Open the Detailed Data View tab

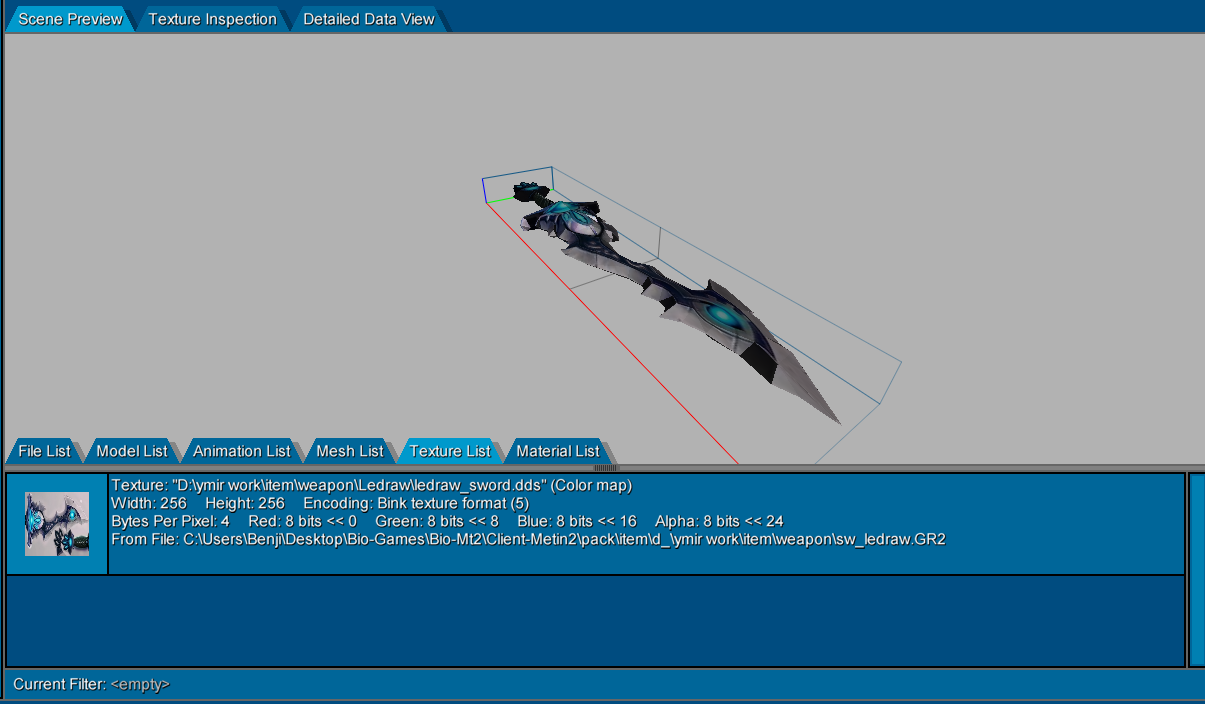pyautogui.click(x=369, y=19)
